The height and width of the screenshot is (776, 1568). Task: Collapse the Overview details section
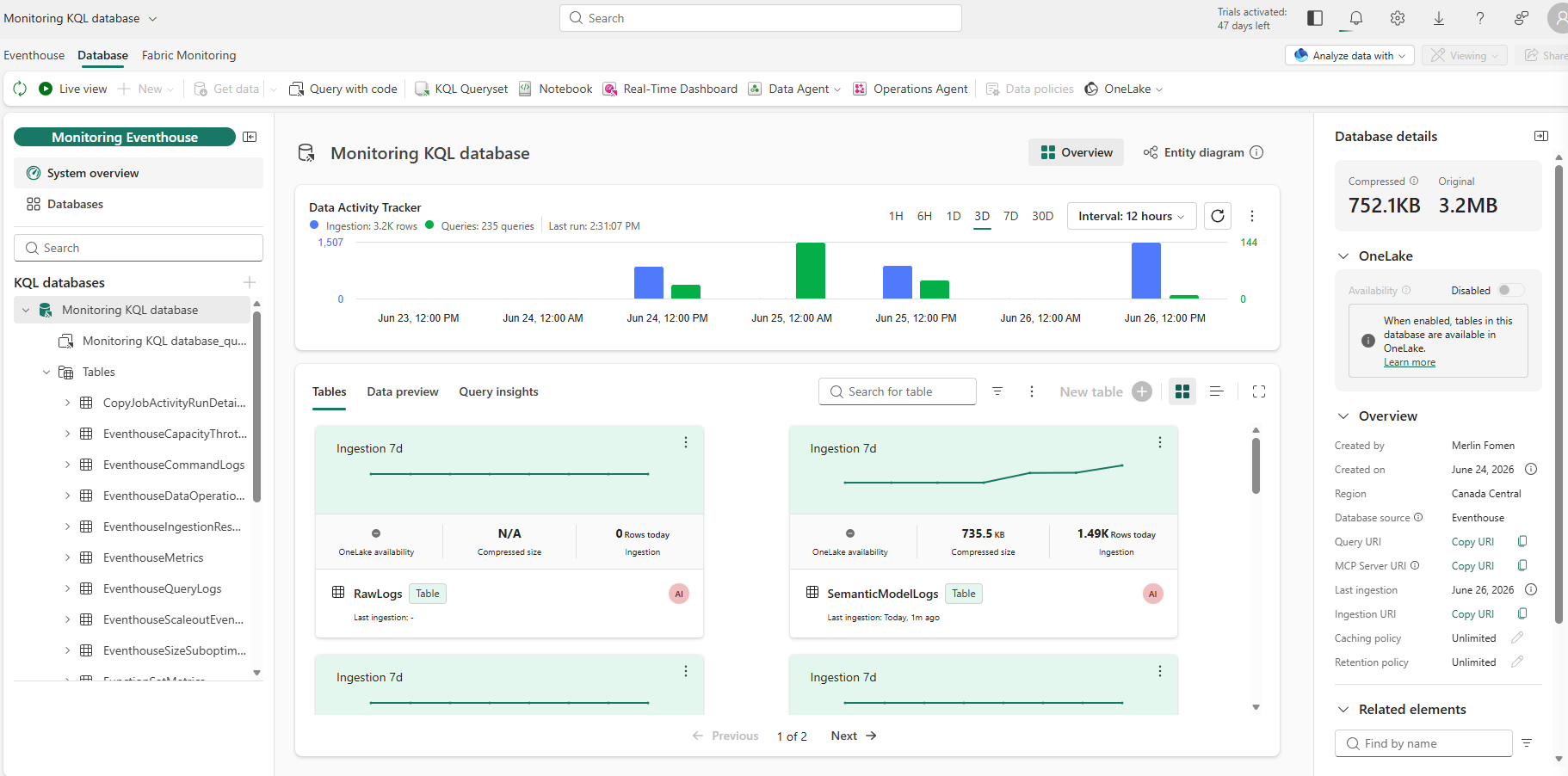[1343, 416]
